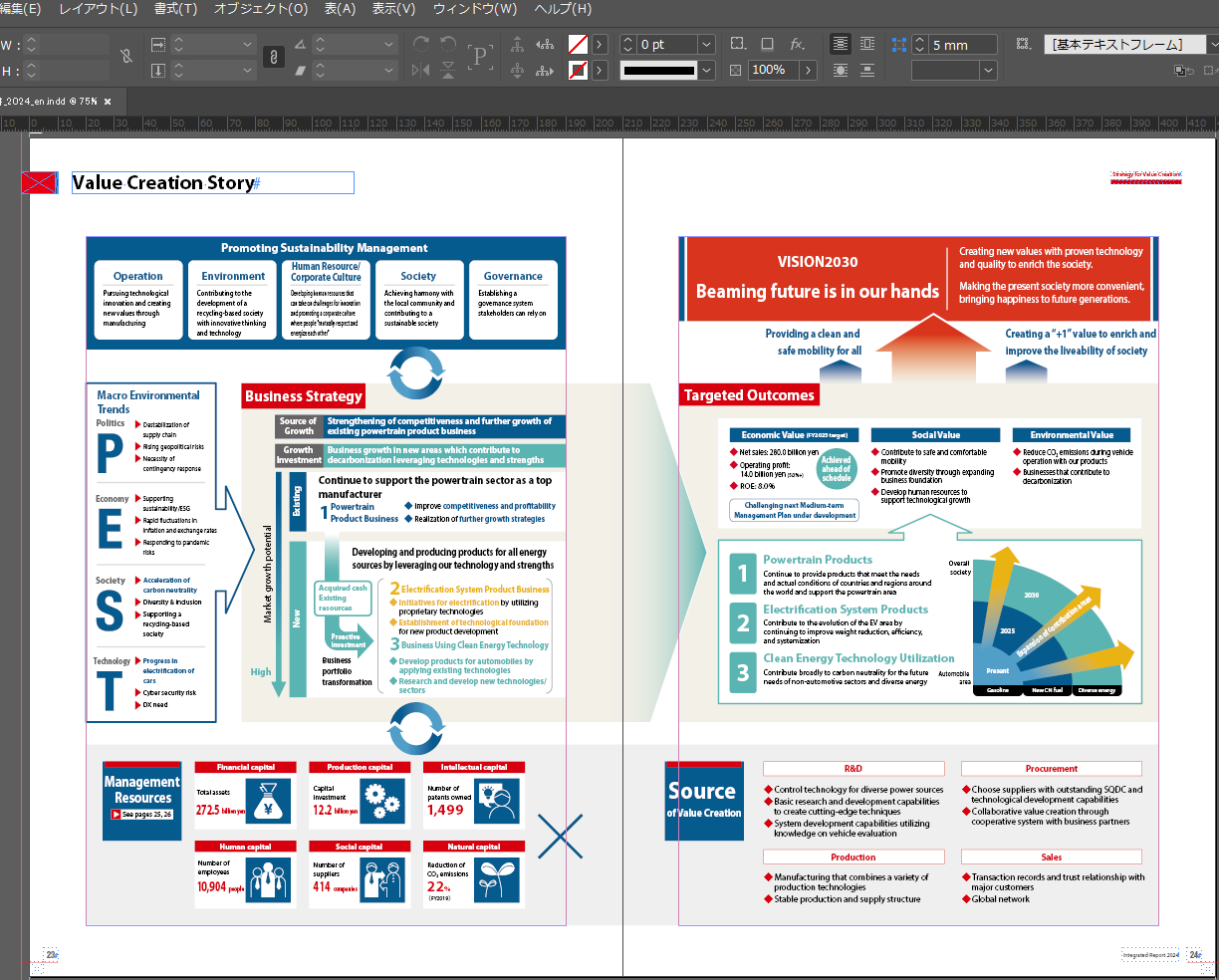This screenshot has height=980, width=1219.
Task: Click the rotate 90° counter-clockwise icon
Action: (x=449, y=45)
